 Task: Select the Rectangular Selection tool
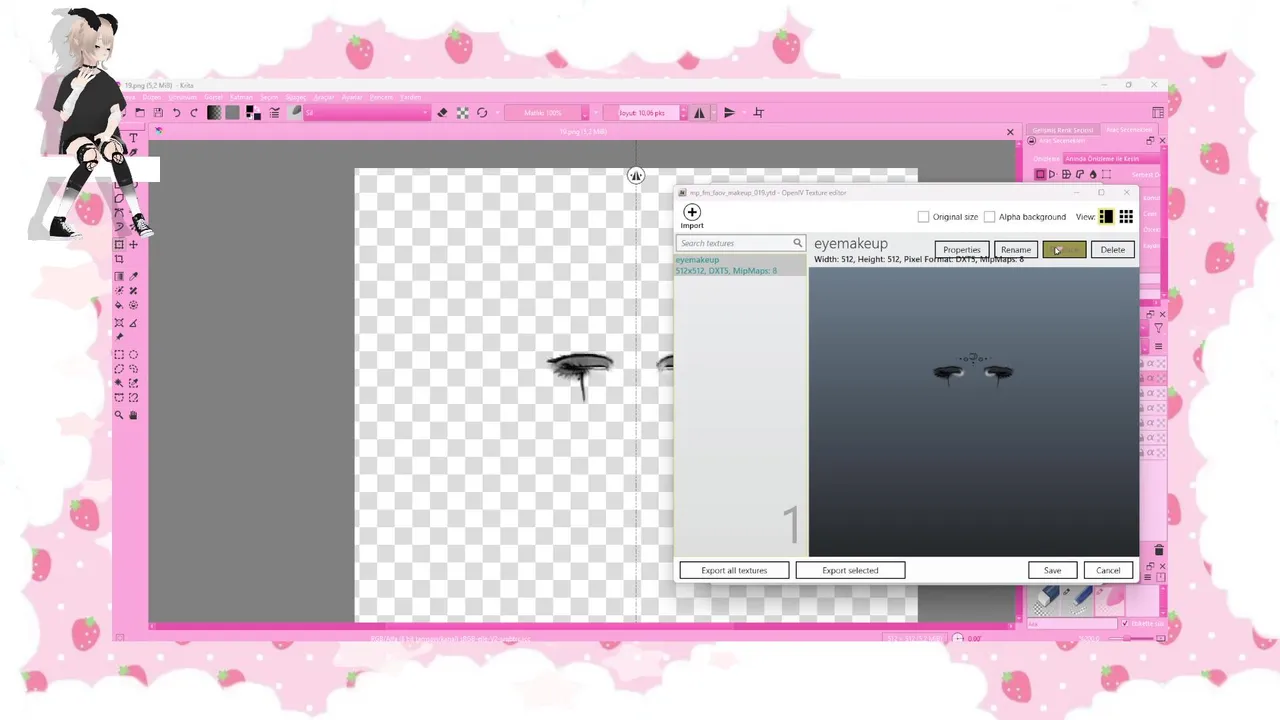tap(119, 354)
